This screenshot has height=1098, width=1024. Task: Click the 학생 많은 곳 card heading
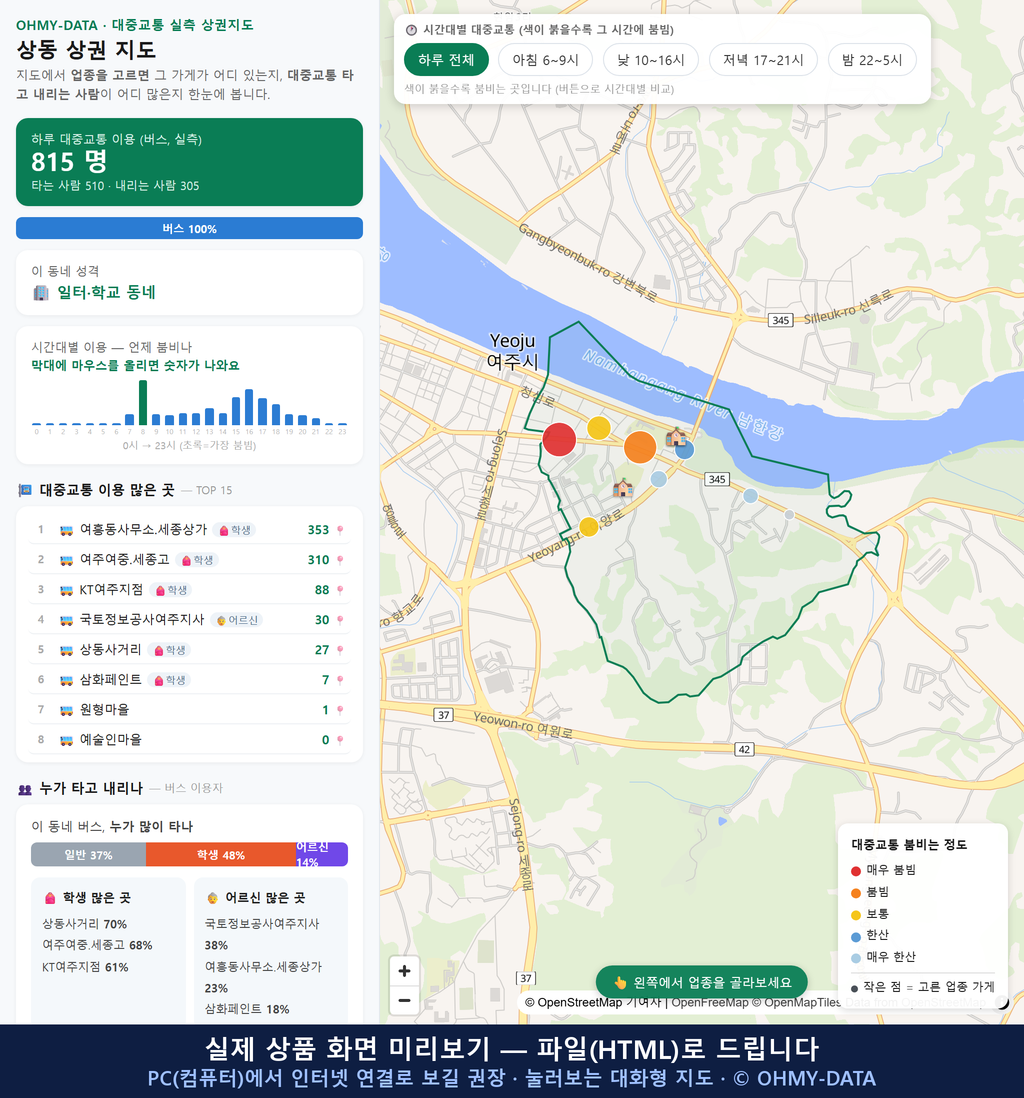tap(88, 898)
